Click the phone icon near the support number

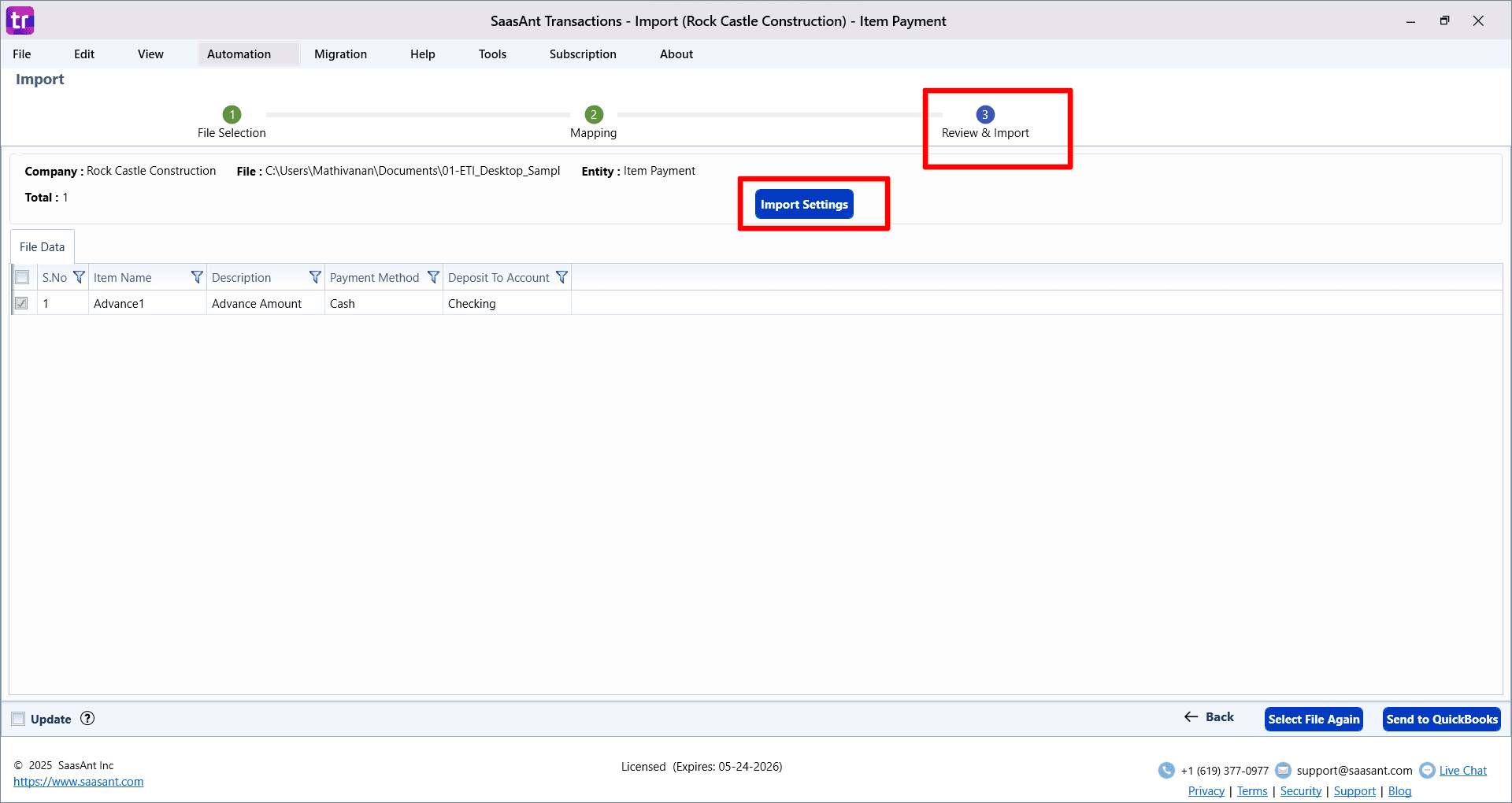click(x=1166, y=770)
